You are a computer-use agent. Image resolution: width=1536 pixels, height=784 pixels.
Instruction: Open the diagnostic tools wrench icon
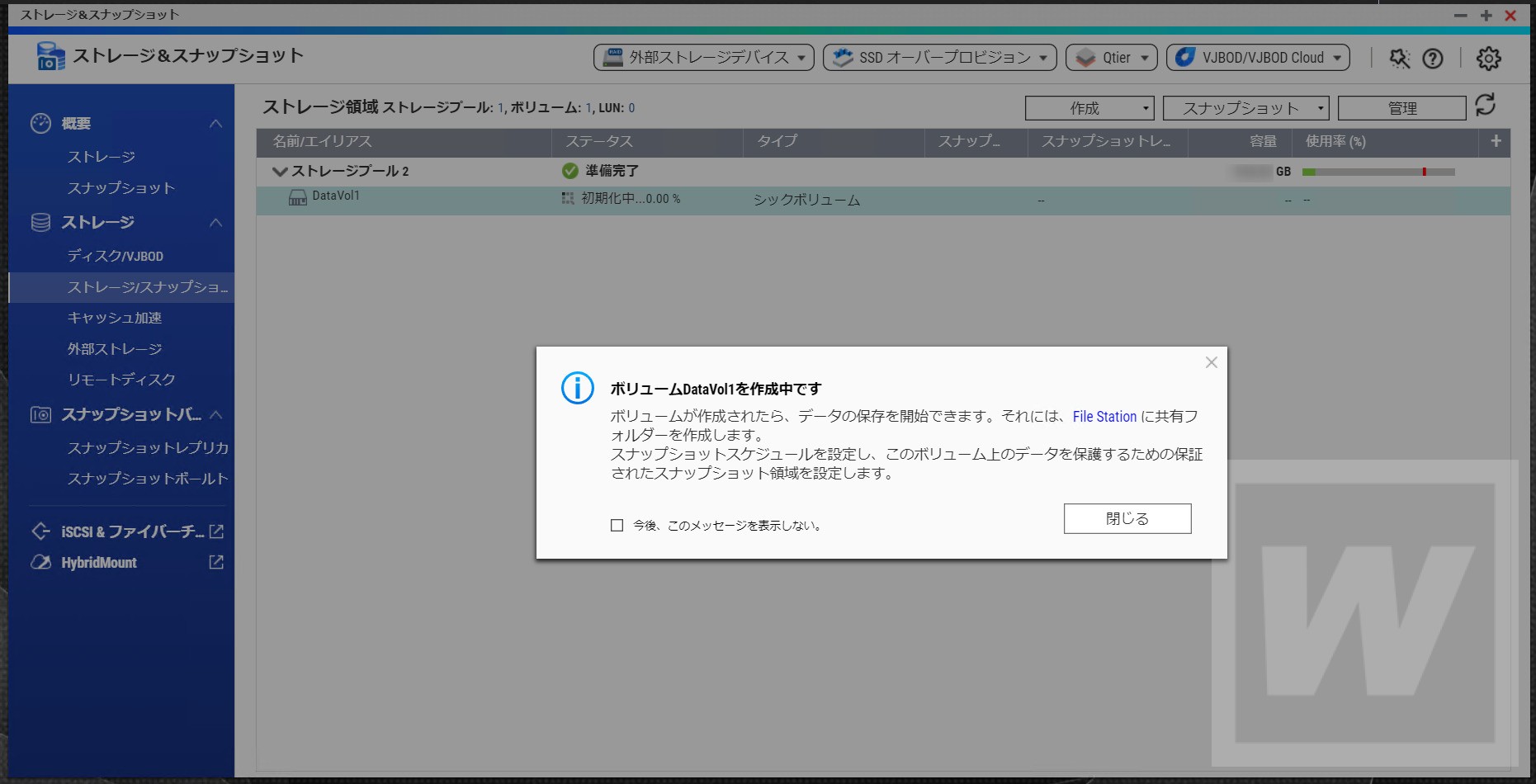pyautogui.click(x=1400, y=58)
